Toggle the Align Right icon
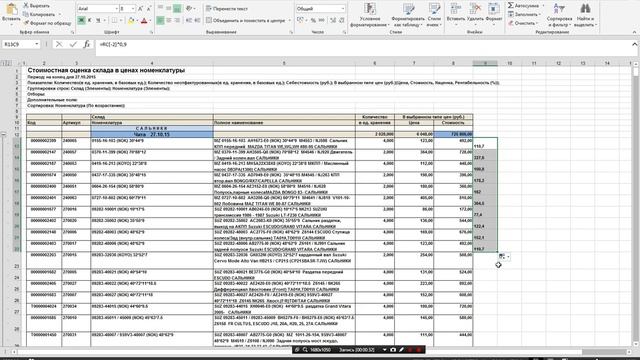 (178, 20)
